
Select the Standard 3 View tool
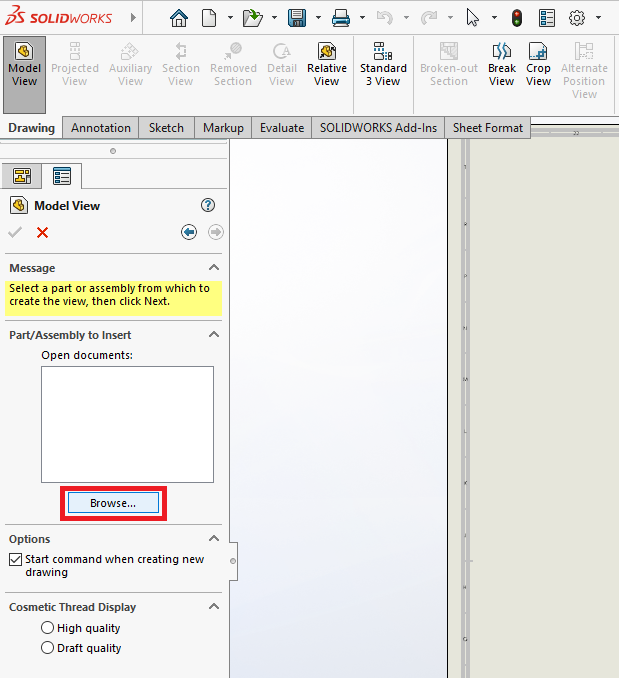coord(383,66)
